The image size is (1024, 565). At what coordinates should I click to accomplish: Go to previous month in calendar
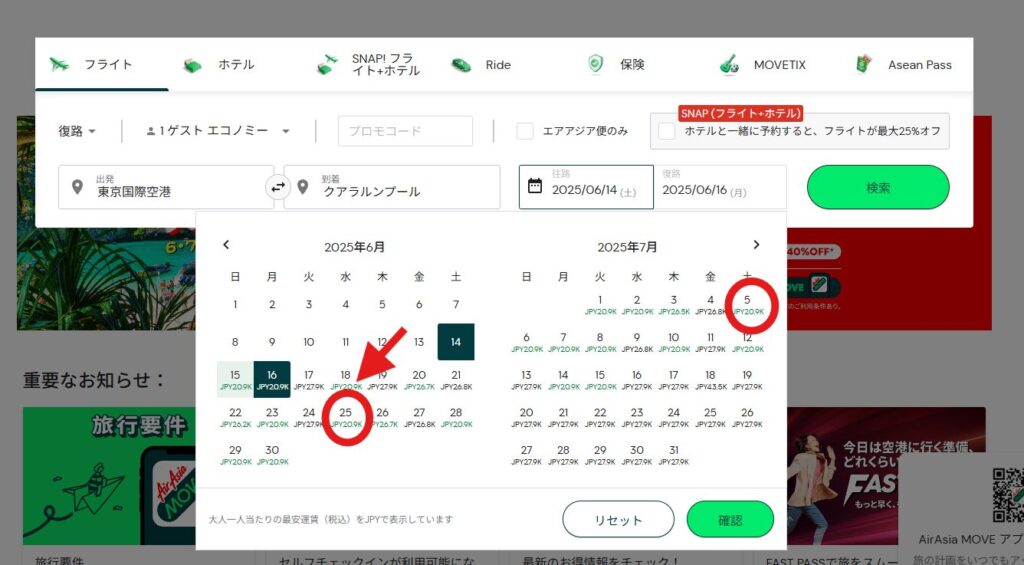point(226,245)
